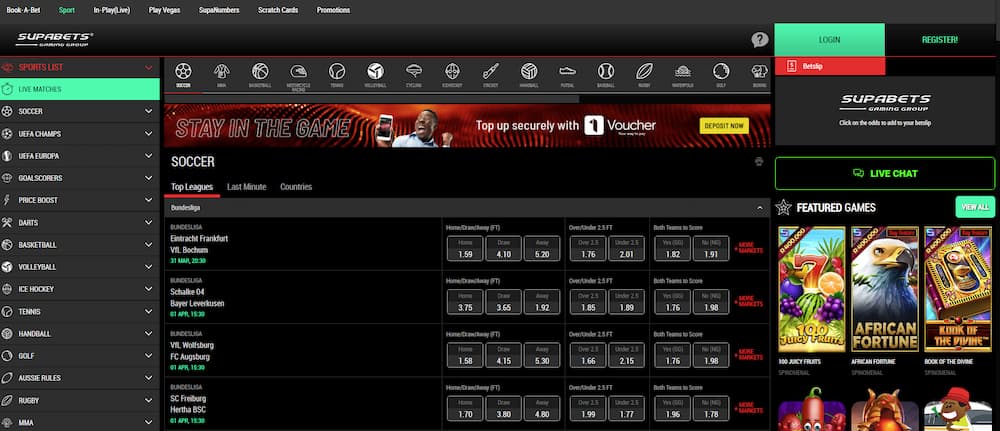Select the Cycling helmet icon
Image resolution: width=1000 pixels, height=431 pixels.
[x=414, y=70]
